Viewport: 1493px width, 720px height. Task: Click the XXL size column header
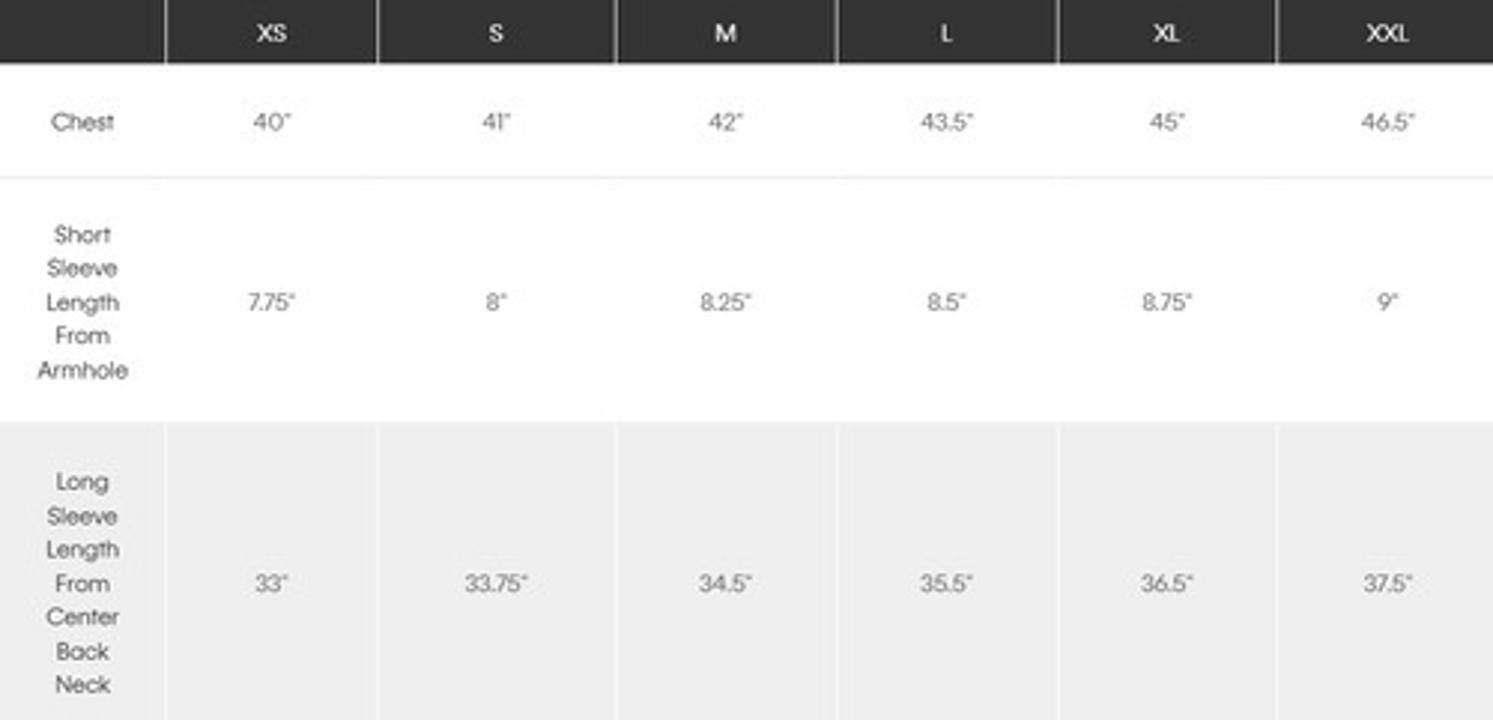1387,33
